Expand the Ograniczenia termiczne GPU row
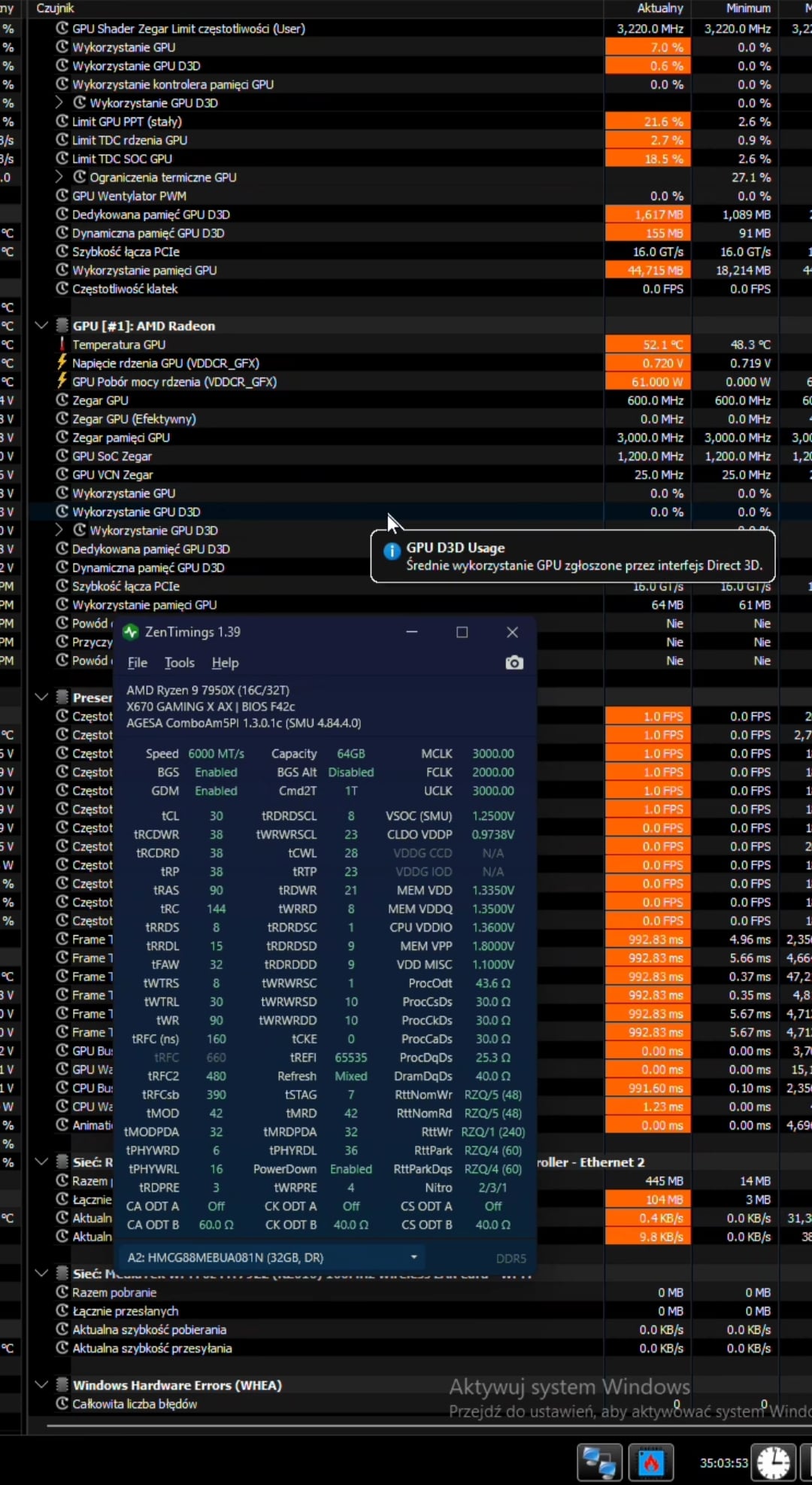This screenshot has height=1485, width=812. [59, 177]
